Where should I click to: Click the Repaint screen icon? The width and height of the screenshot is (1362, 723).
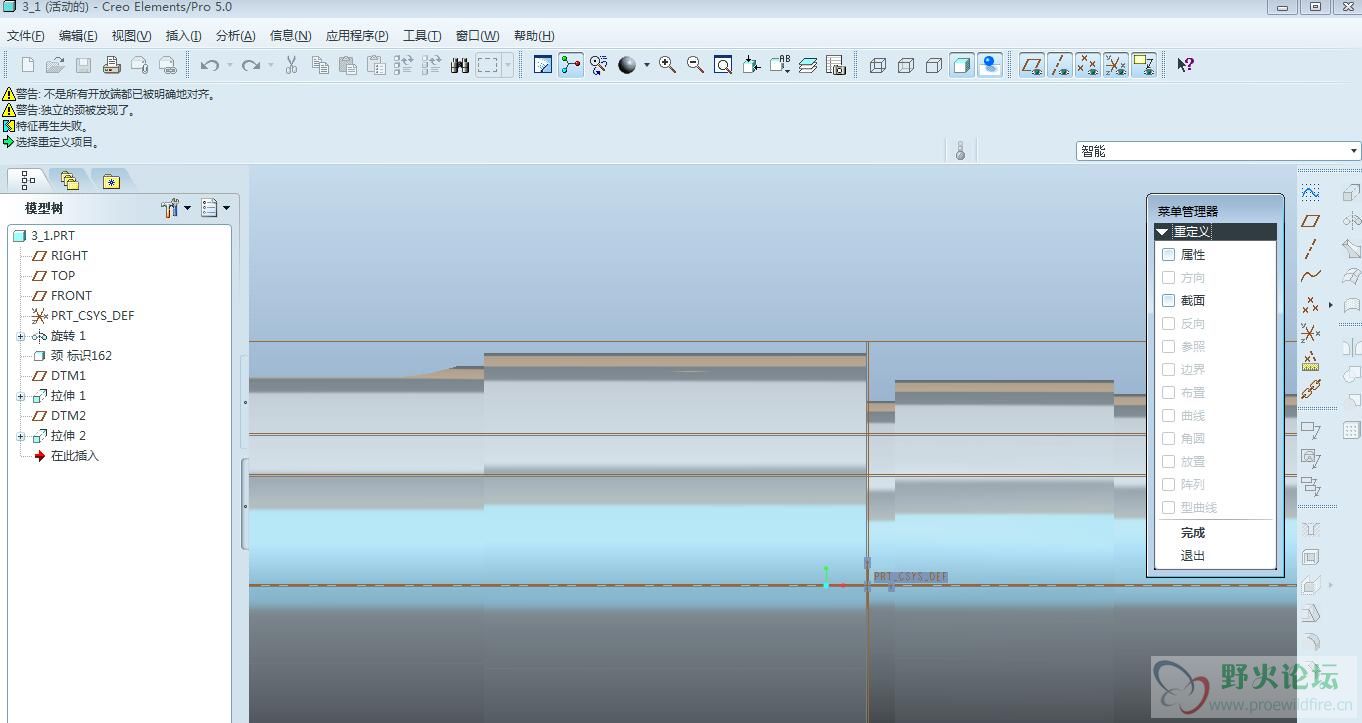click(x=543, y=65)
